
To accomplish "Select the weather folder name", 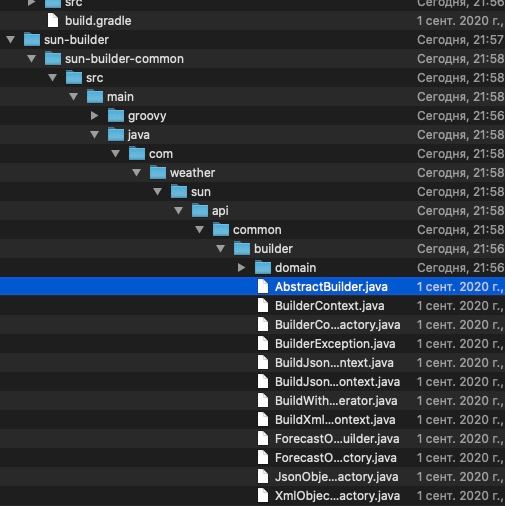I will tap(192, 173).
